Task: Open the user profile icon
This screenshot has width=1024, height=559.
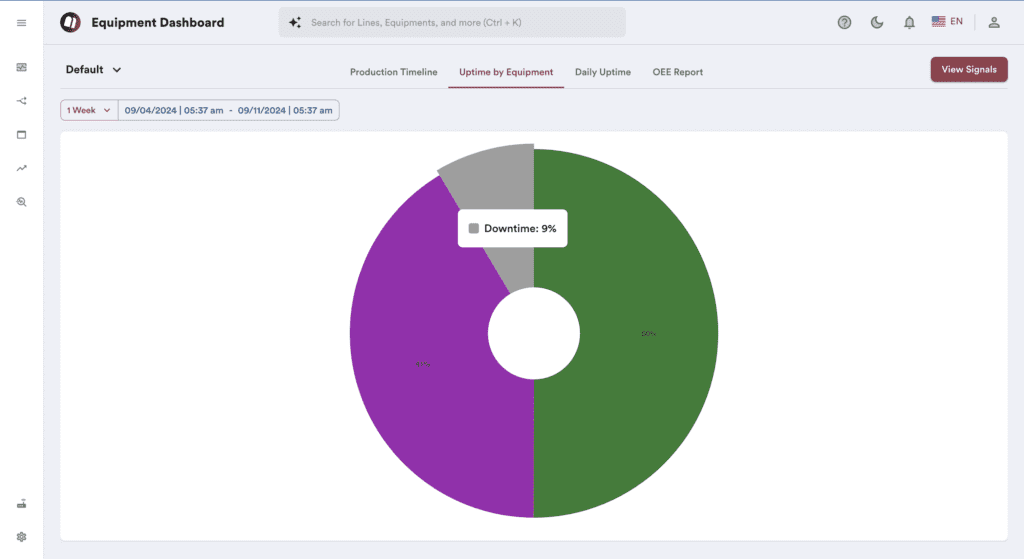Action: click(994, 23)
